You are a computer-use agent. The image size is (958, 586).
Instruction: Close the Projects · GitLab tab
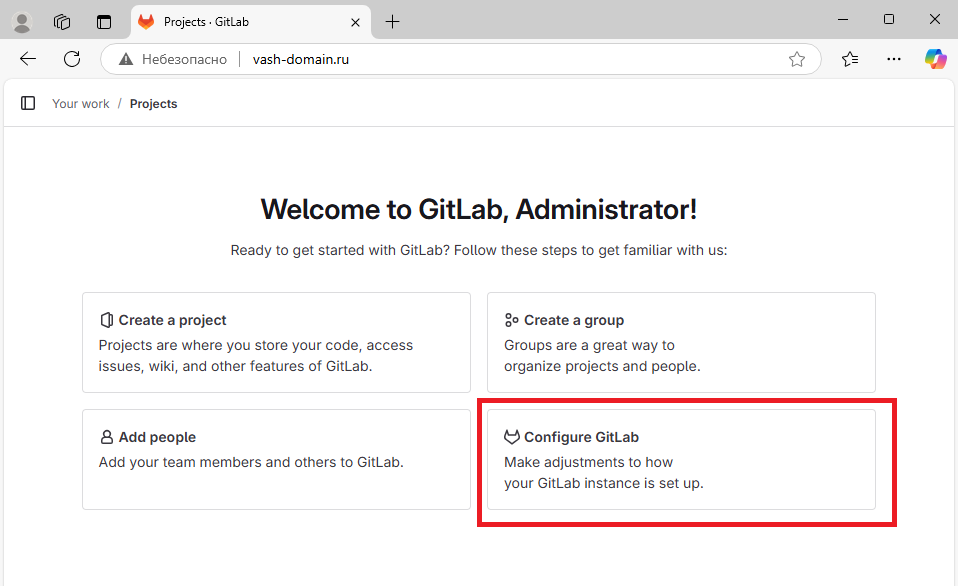pos(355,23)
